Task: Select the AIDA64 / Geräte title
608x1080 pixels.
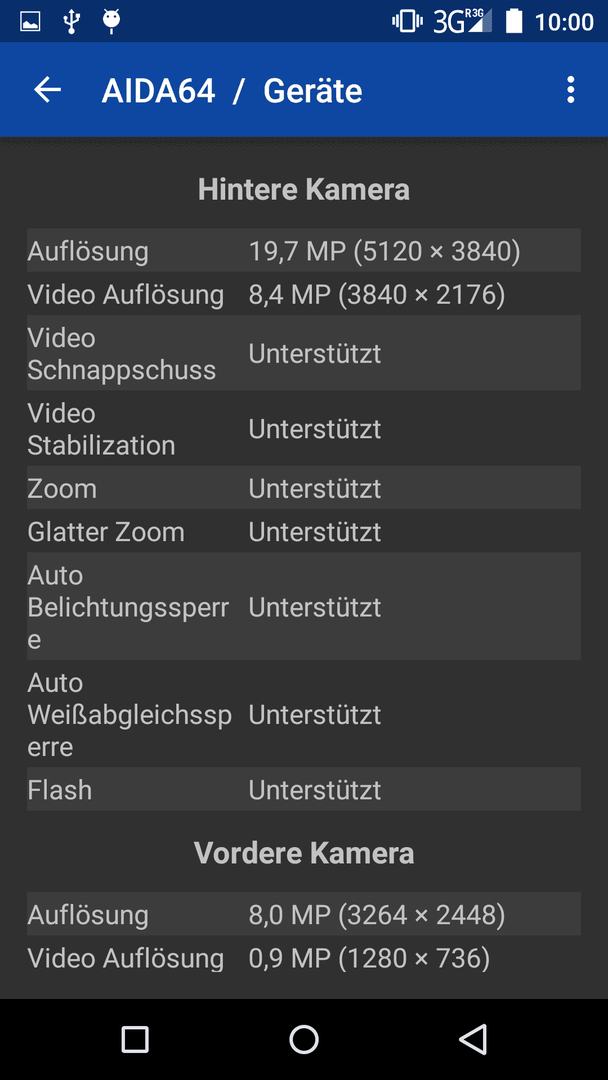Action: coord(232,91)
